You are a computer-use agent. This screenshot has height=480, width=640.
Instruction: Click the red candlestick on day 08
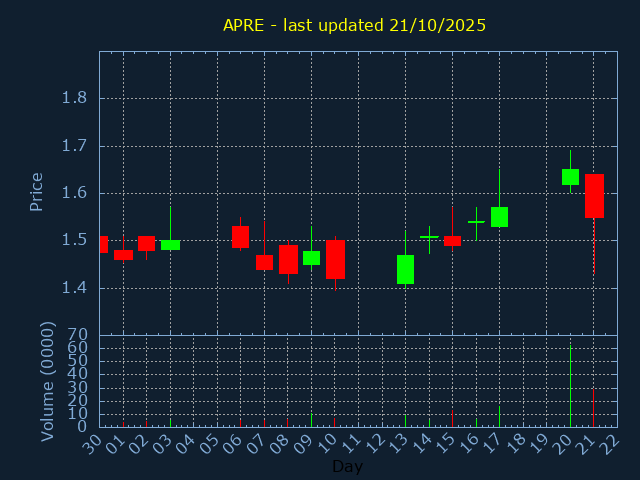click(288, 259)
